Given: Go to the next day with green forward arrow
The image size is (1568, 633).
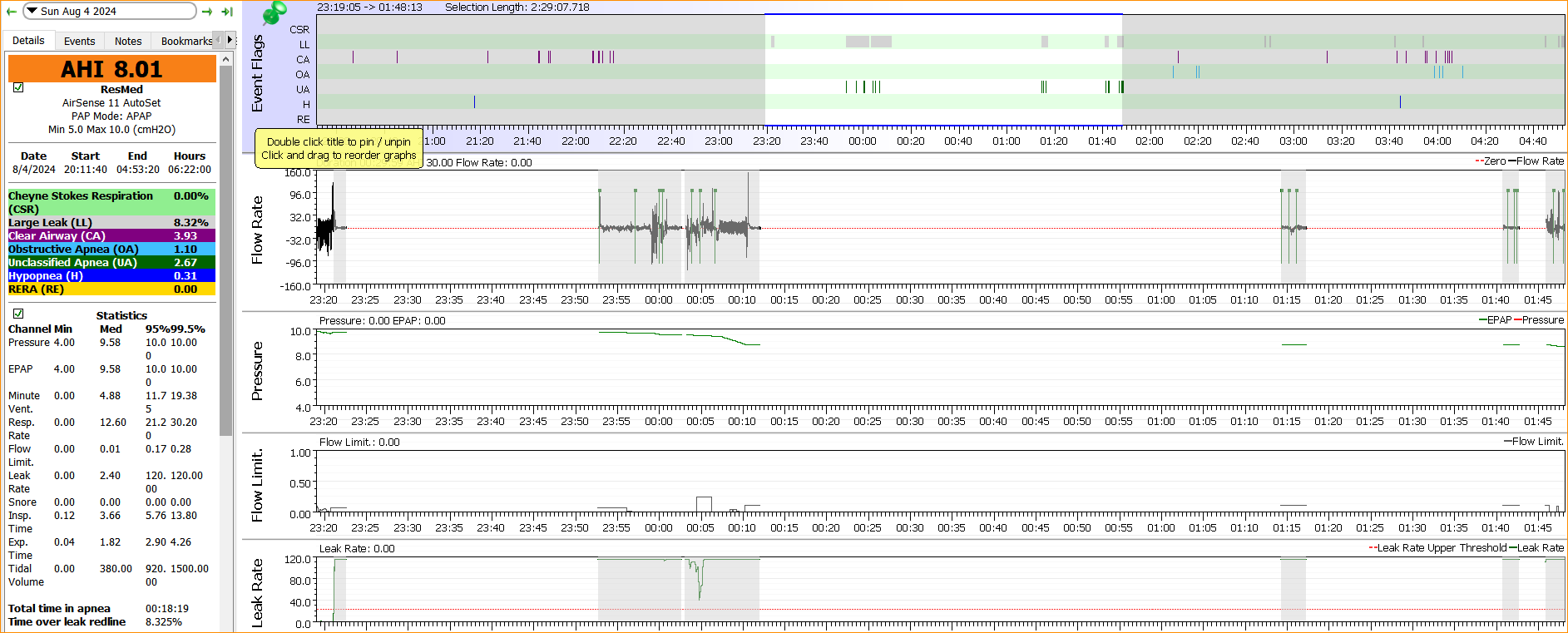Looking at the screenshot, I should [x=207, y=12].
